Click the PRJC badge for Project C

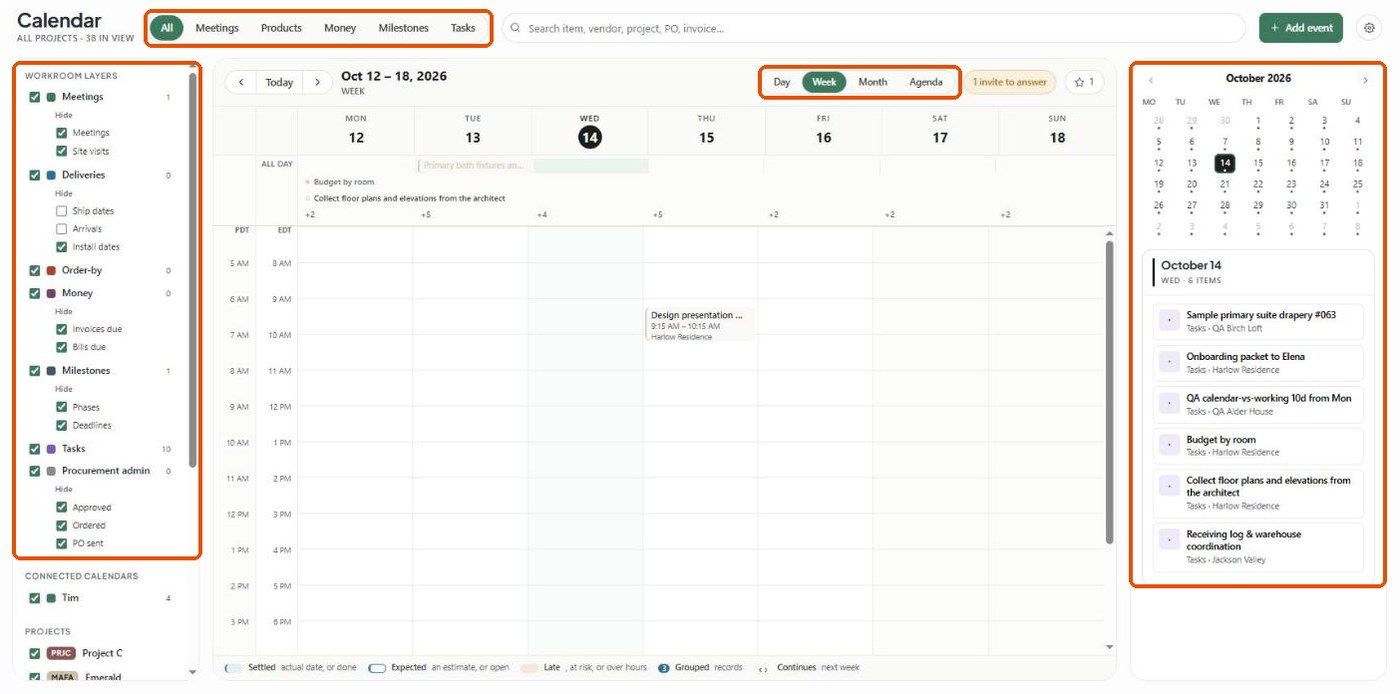click(x=61, y=653)
